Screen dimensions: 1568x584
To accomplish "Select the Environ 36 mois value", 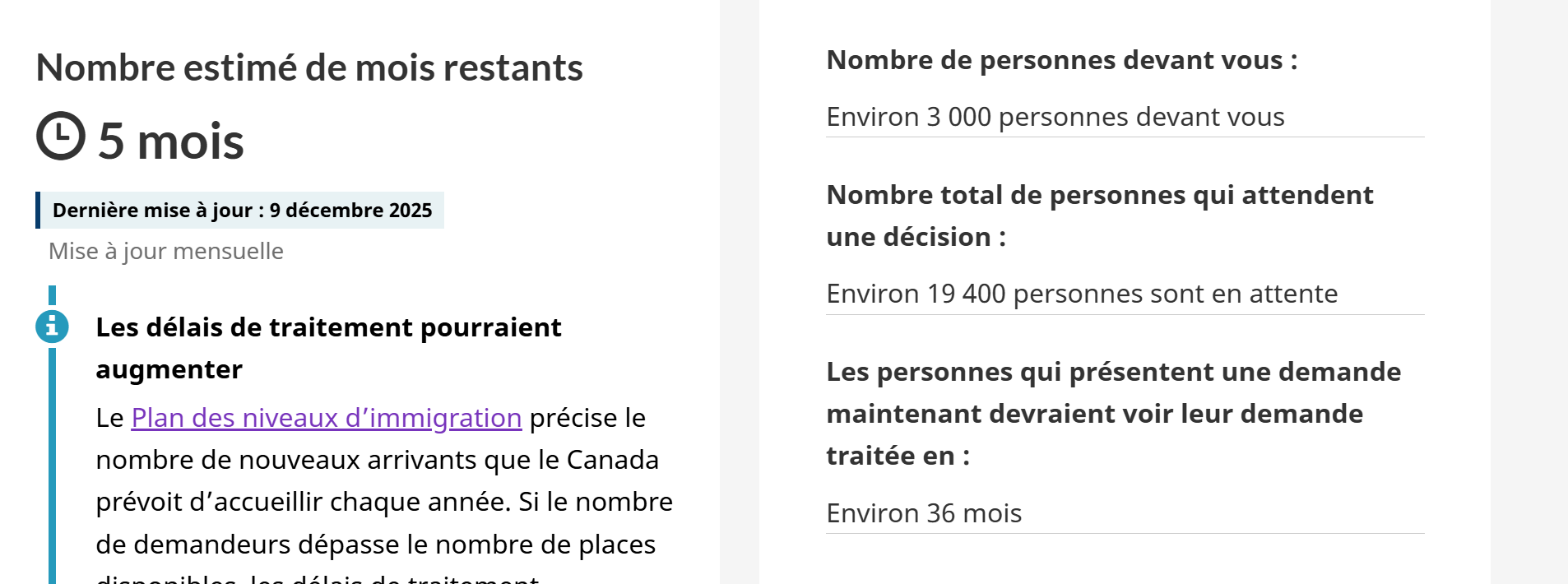I will (x=923, y=513).
